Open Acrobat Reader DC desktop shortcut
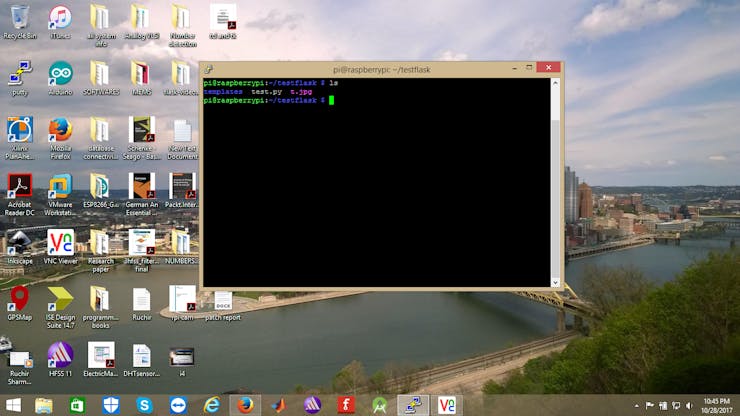Screen dimensions: 740x416 click(x=19, y=194)
